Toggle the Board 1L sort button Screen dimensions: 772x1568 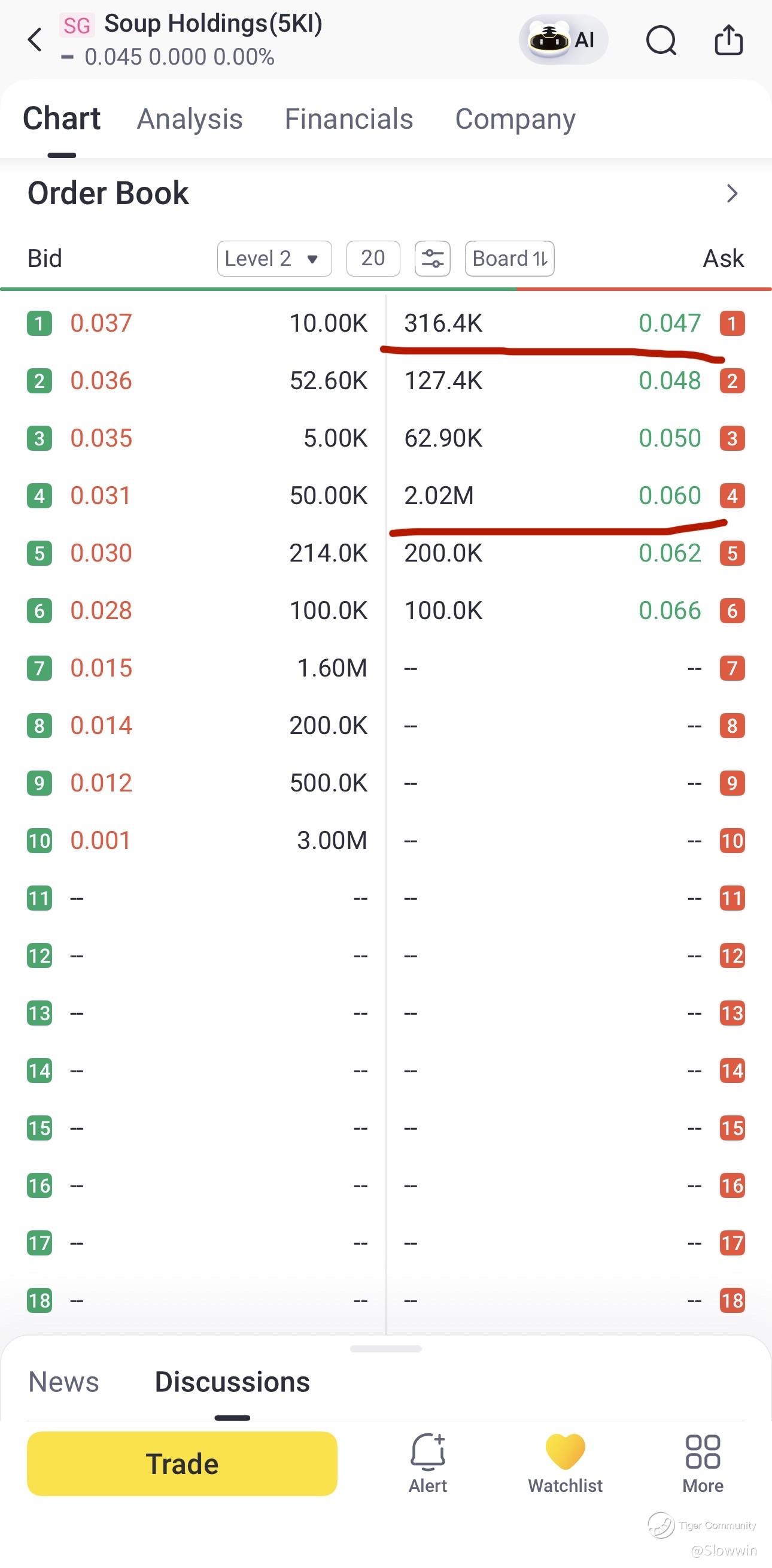(x=510, y=259)
